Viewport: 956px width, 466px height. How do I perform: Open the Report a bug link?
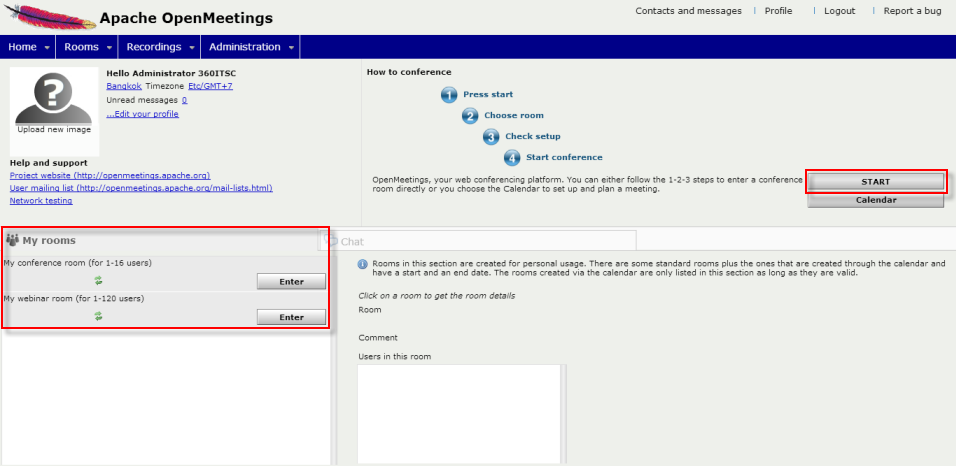912,11
